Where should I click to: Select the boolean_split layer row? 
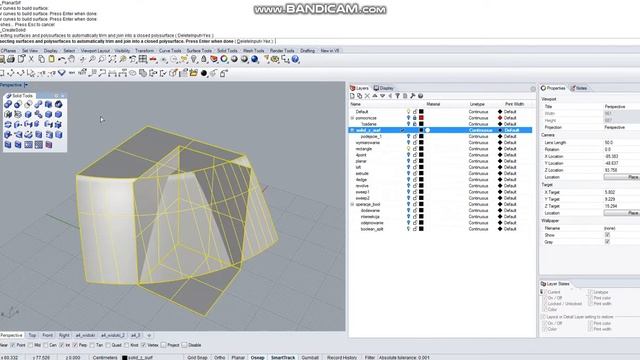click(441, 229)
